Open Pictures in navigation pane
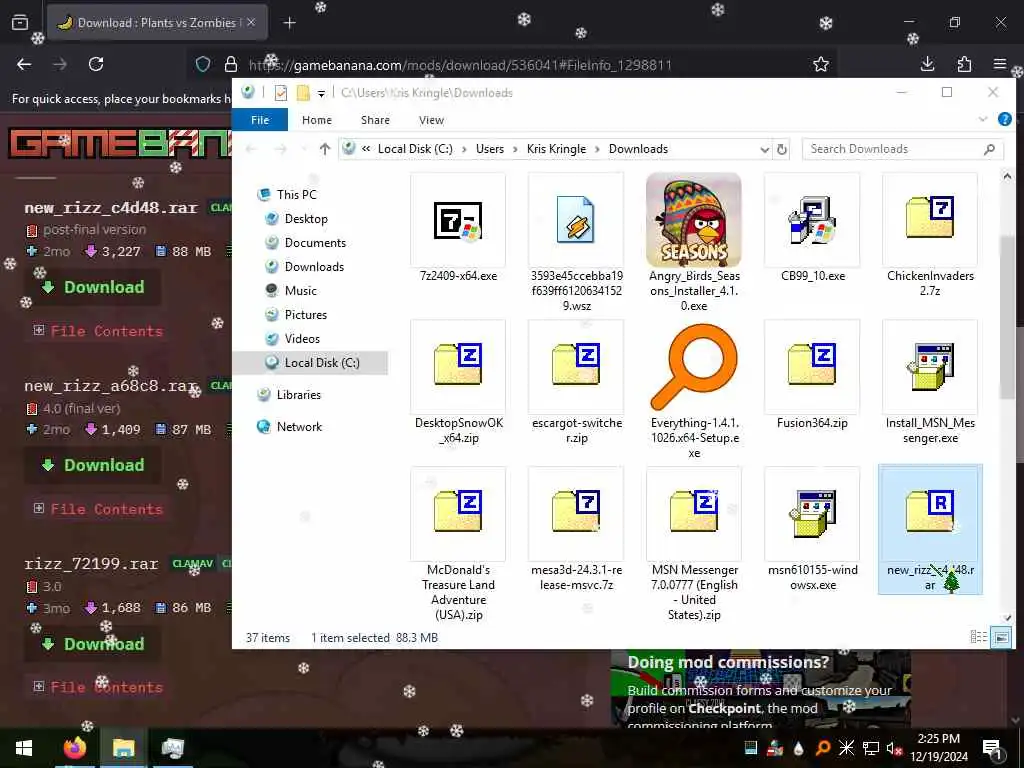 (x=306, y=315)
